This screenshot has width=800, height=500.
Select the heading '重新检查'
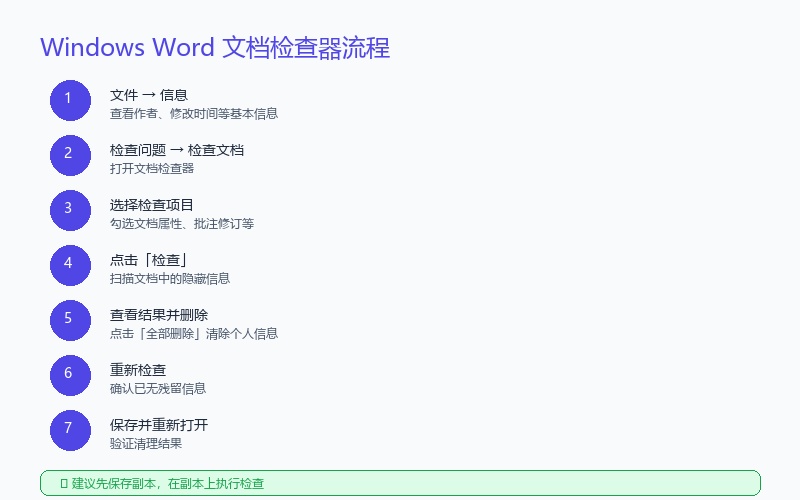pos(138,370)
